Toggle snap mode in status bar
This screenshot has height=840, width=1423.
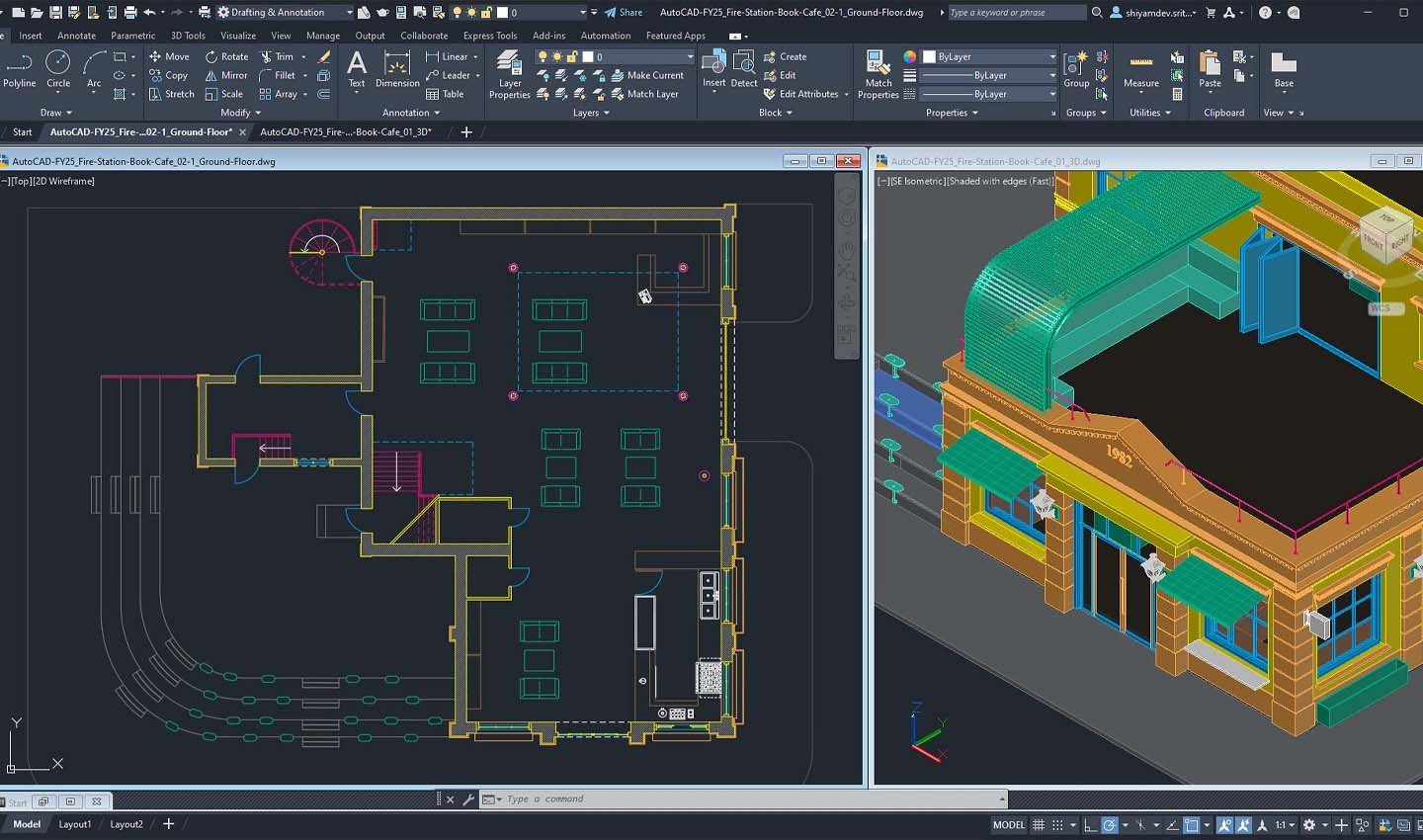point(1058,824)
